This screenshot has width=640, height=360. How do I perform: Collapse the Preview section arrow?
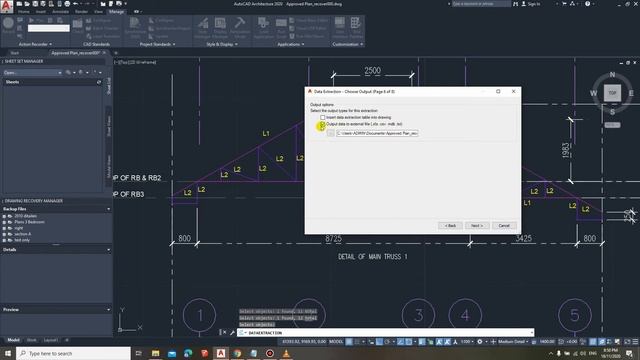coord(109,309)
